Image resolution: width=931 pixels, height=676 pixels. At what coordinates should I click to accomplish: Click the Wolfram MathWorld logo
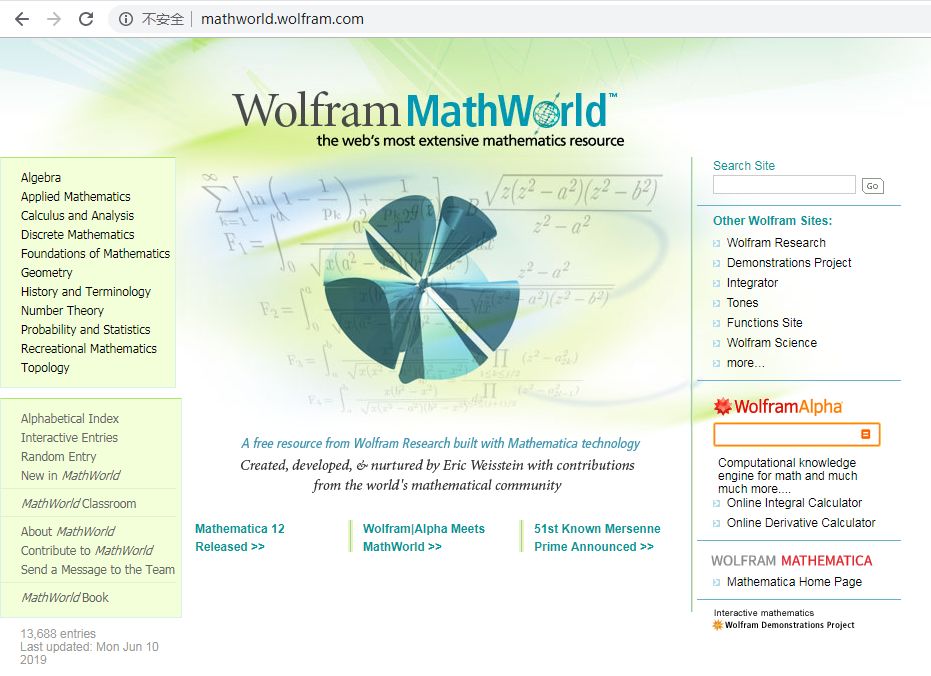point(426,119)
